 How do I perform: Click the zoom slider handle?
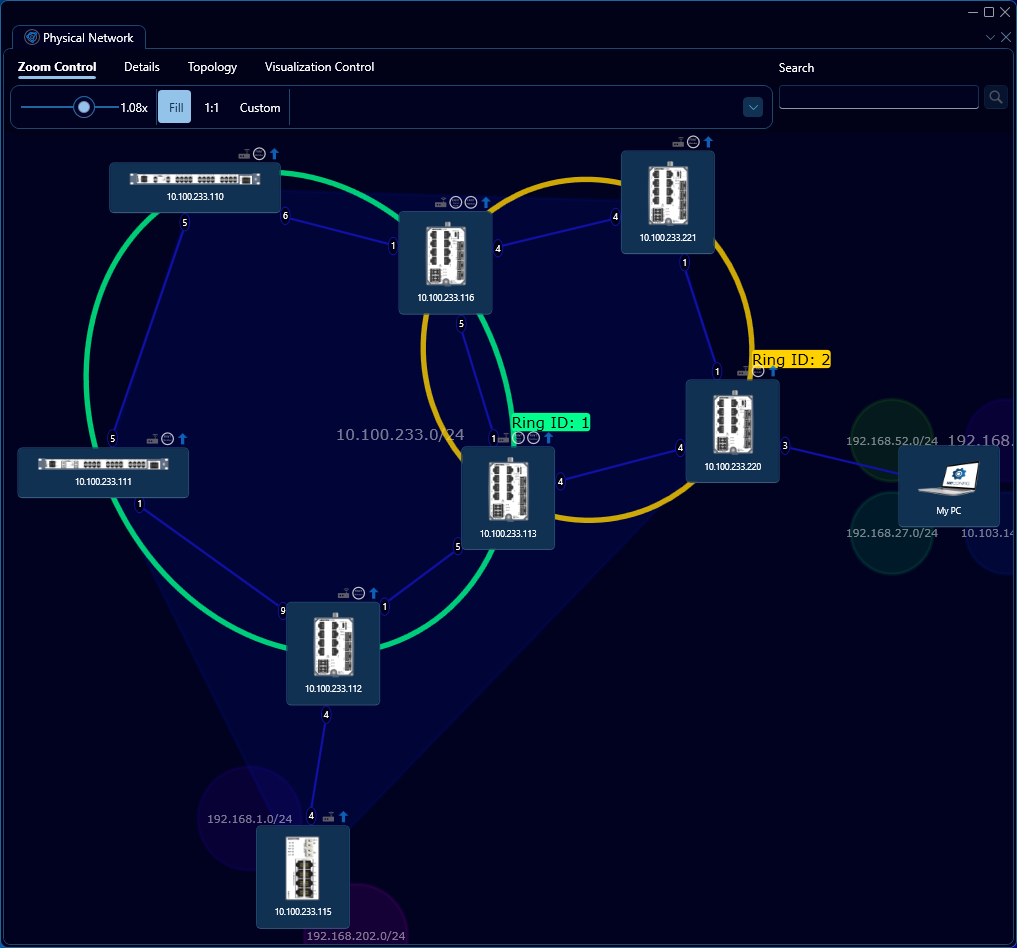[84, 107]
